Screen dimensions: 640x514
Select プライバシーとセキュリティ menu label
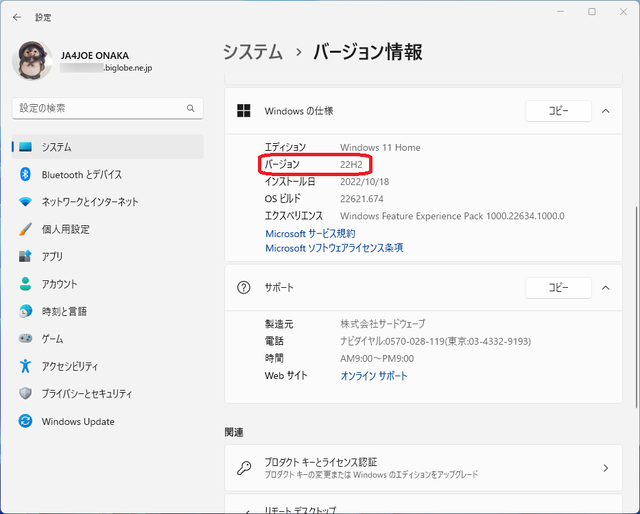tap(87, 394)
